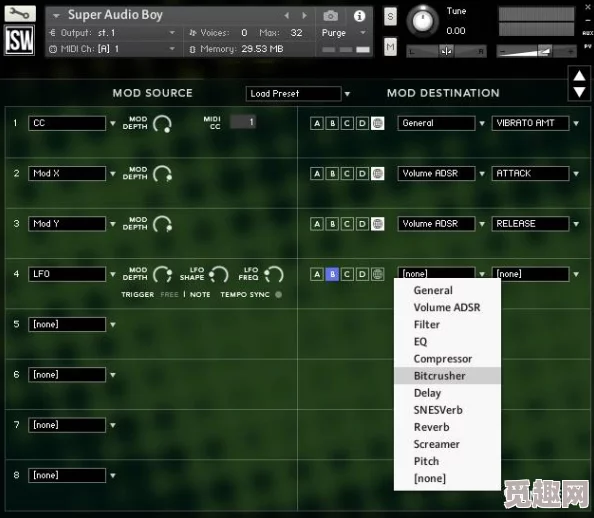Open the Output st. 1 dropdown

click(112, 33)
